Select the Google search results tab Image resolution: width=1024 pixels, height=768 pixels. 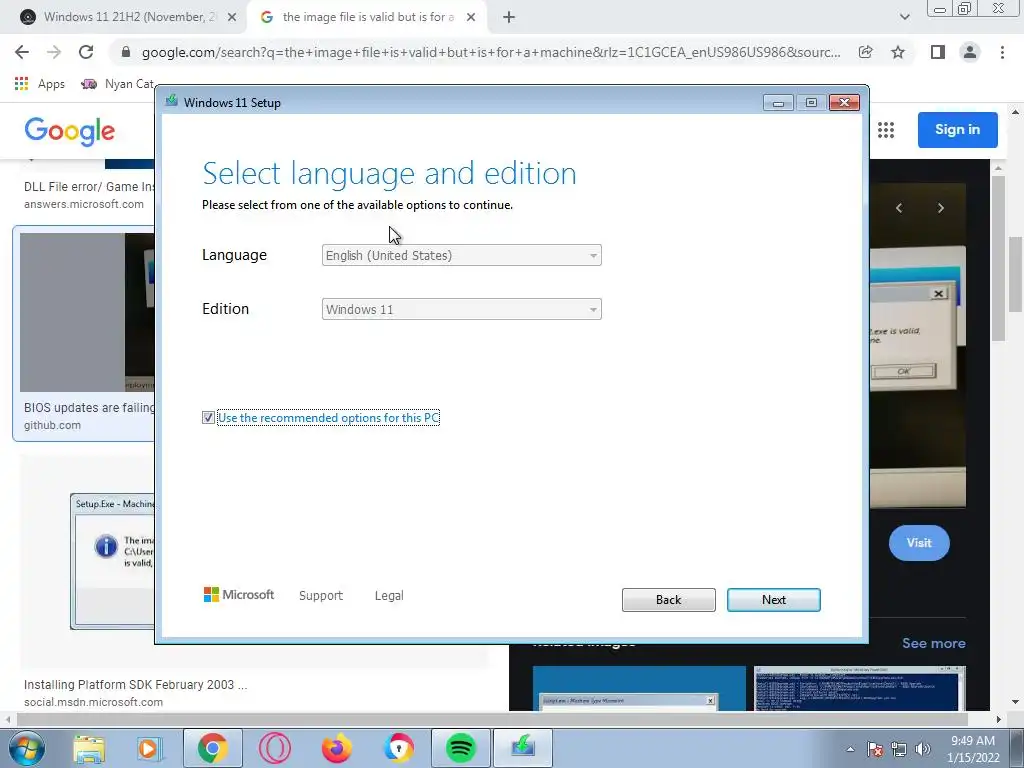[x=368, y=17]
